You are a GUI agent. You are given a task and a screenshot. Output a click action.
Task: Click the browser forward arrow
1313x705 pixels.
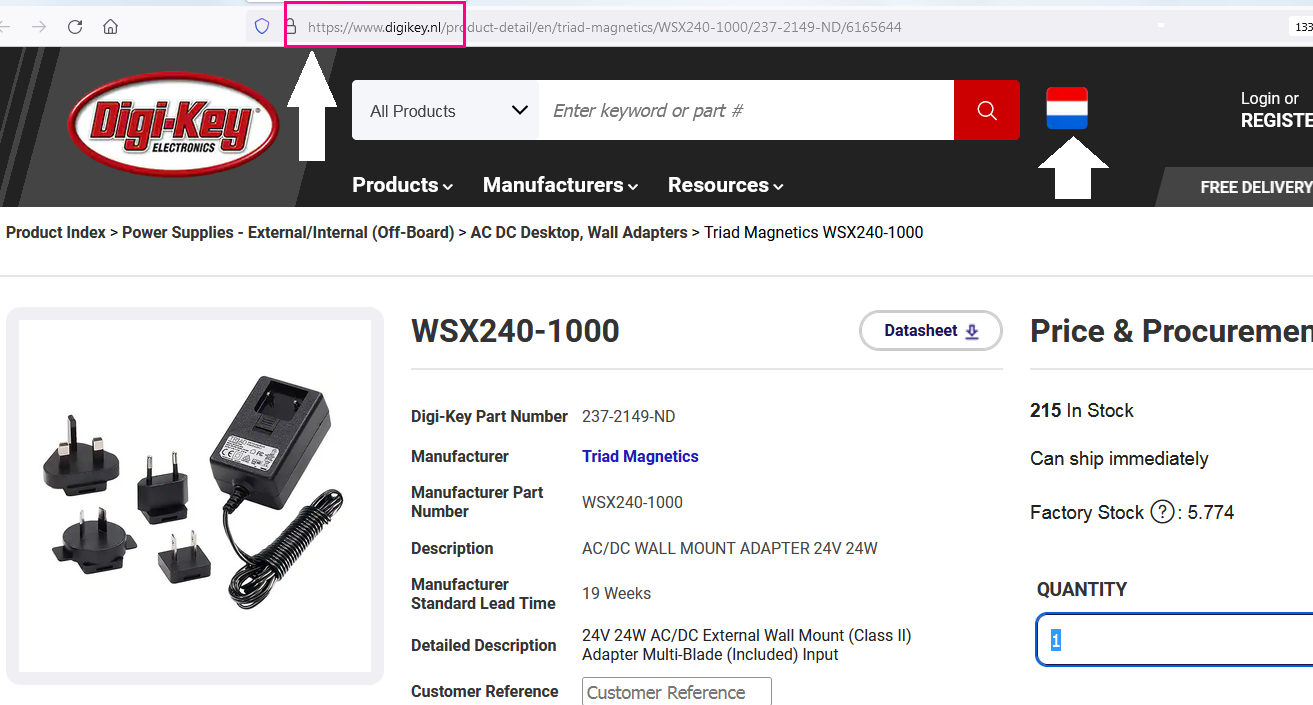click(39, 27)
